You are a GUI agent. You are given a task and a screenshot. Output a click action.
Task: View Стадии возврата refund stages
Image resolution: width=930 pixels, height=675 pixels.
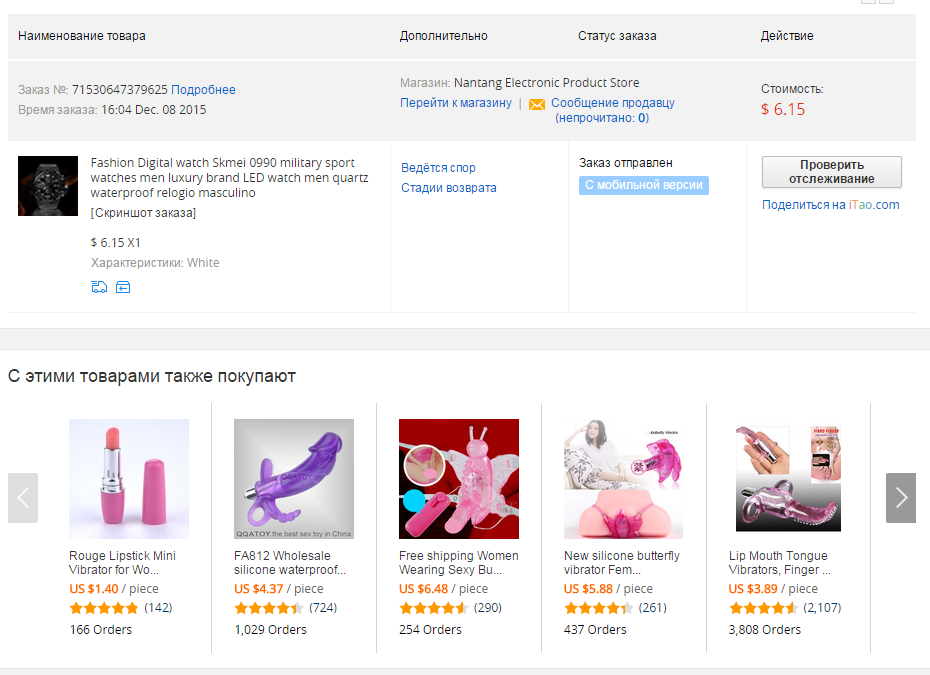click(448, 188)
